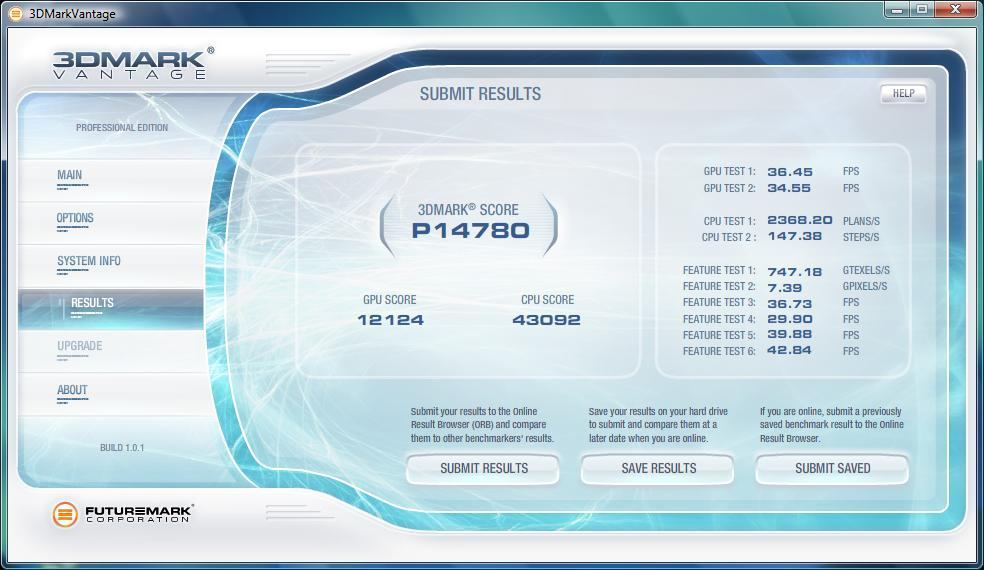Click the Online Result Browser description text
This screenshot has width=984, height=570.
click(482, 425)
